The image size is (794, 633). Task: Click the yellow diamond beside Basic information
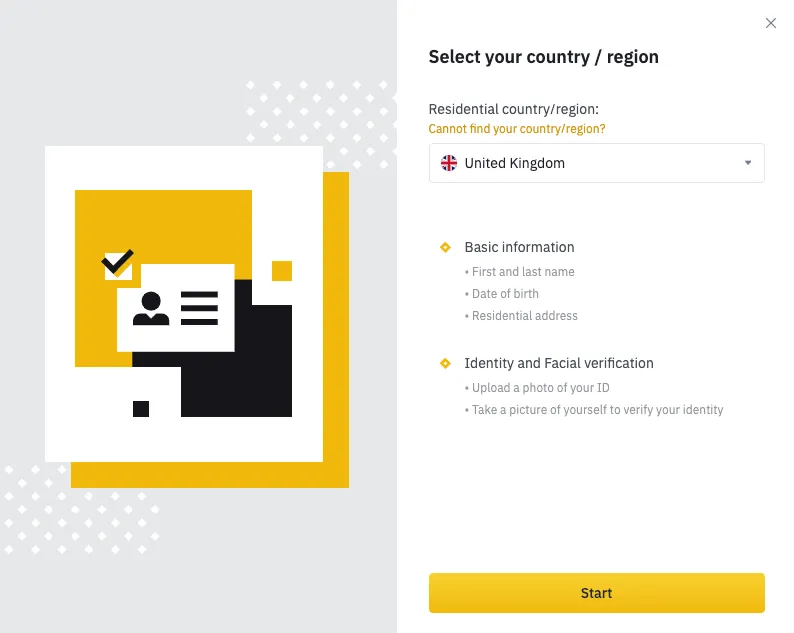click(x=446, y=247)
